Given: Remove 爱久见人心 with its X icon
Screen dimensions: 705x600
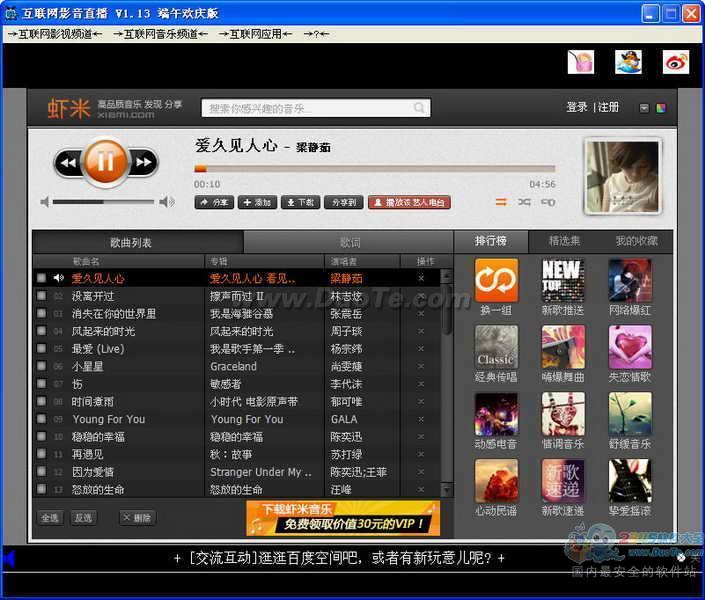Looking at the screenshot, I should coord(421,278).
